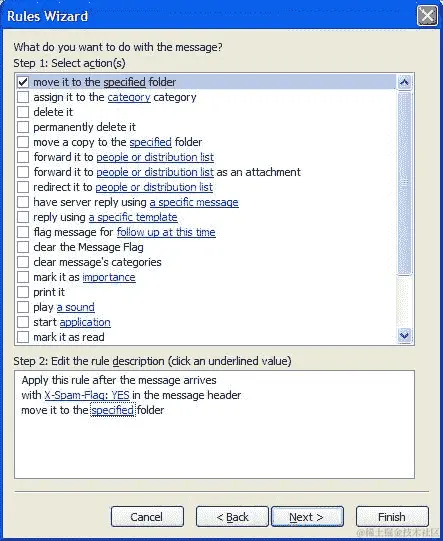Tick the 'play a sound' checkbox
Screen dimensions: 443x541
(23, 307)
